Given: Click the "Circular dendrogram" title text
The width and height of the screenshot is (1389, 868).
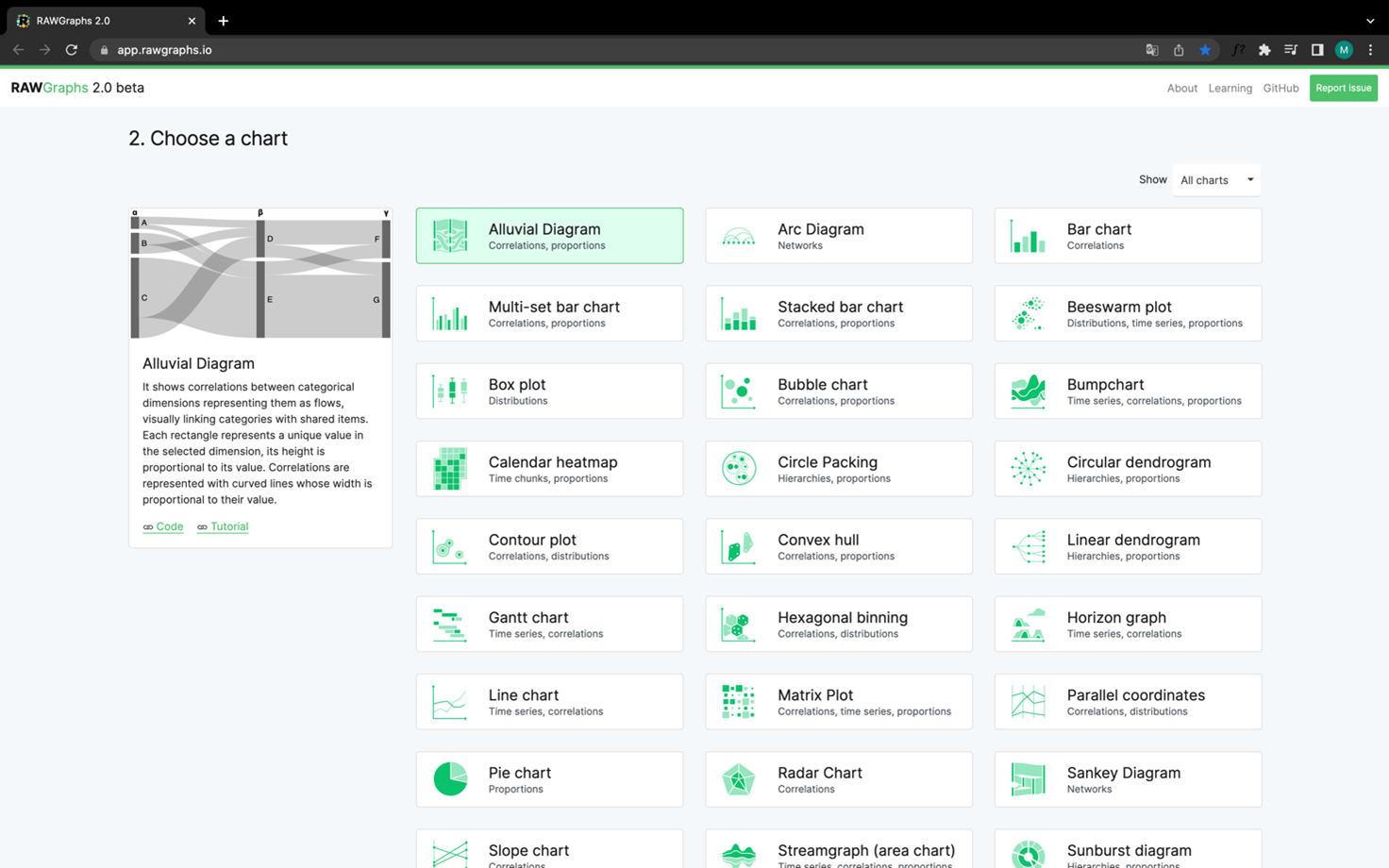Looking at the screenshot, I should (x=1138, y=462).
